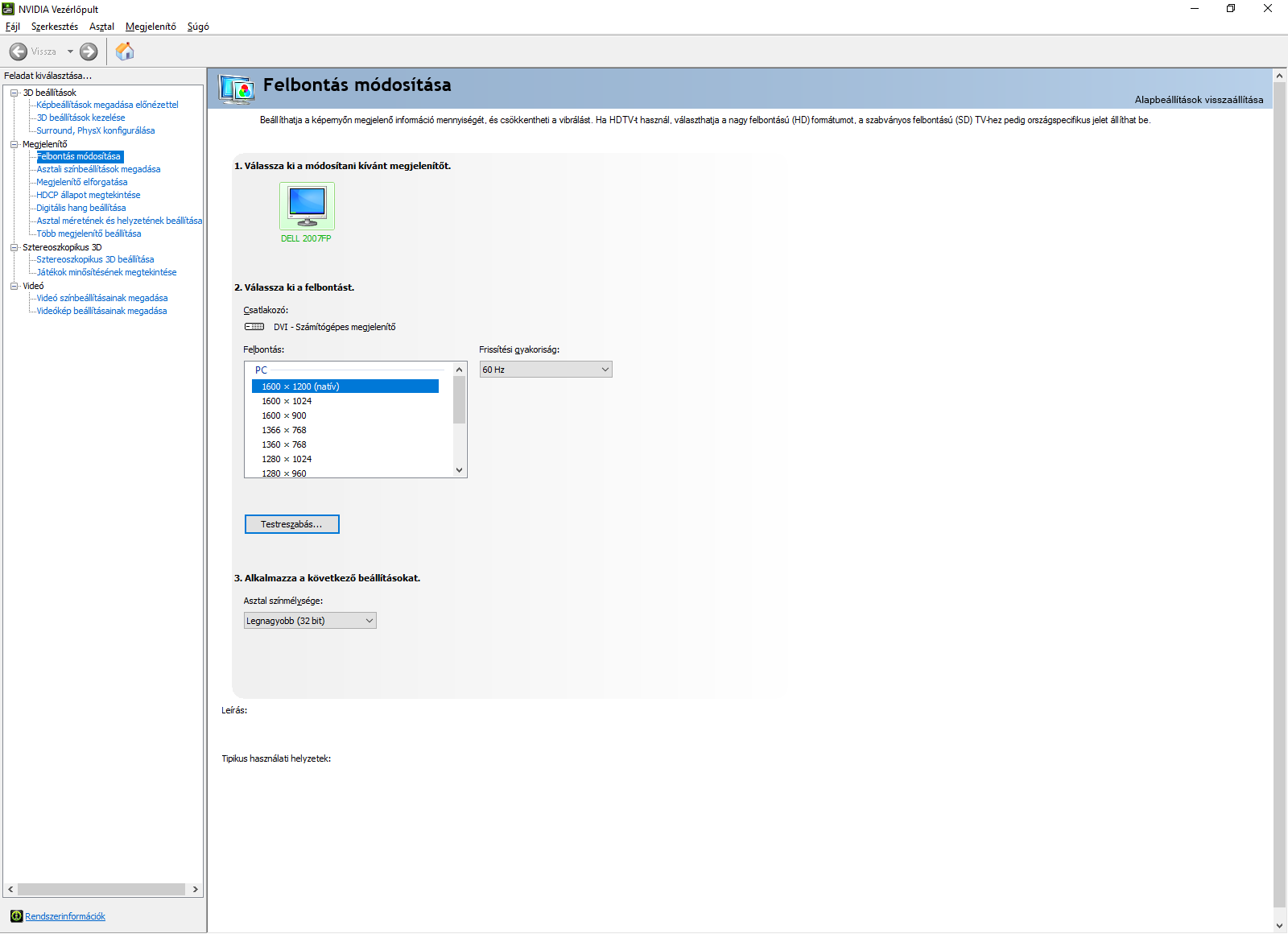Click the Testreszabás... button
Image resolution: width=1288 pixels, height=934 pixels.
point(291,524)
